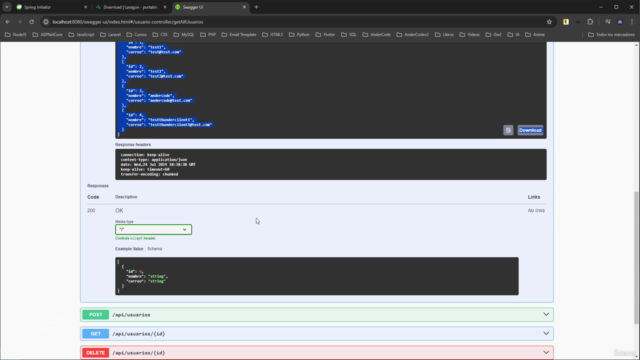Click the OK response description

pyautogui.click(x=119, y=211)
